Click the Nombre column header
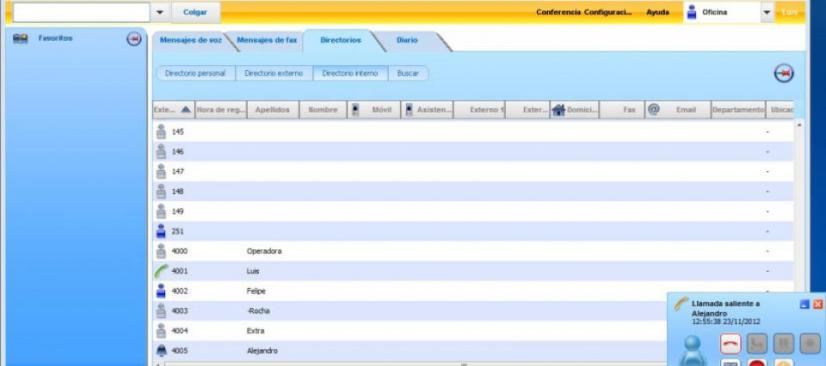 [x=323, y=110]
